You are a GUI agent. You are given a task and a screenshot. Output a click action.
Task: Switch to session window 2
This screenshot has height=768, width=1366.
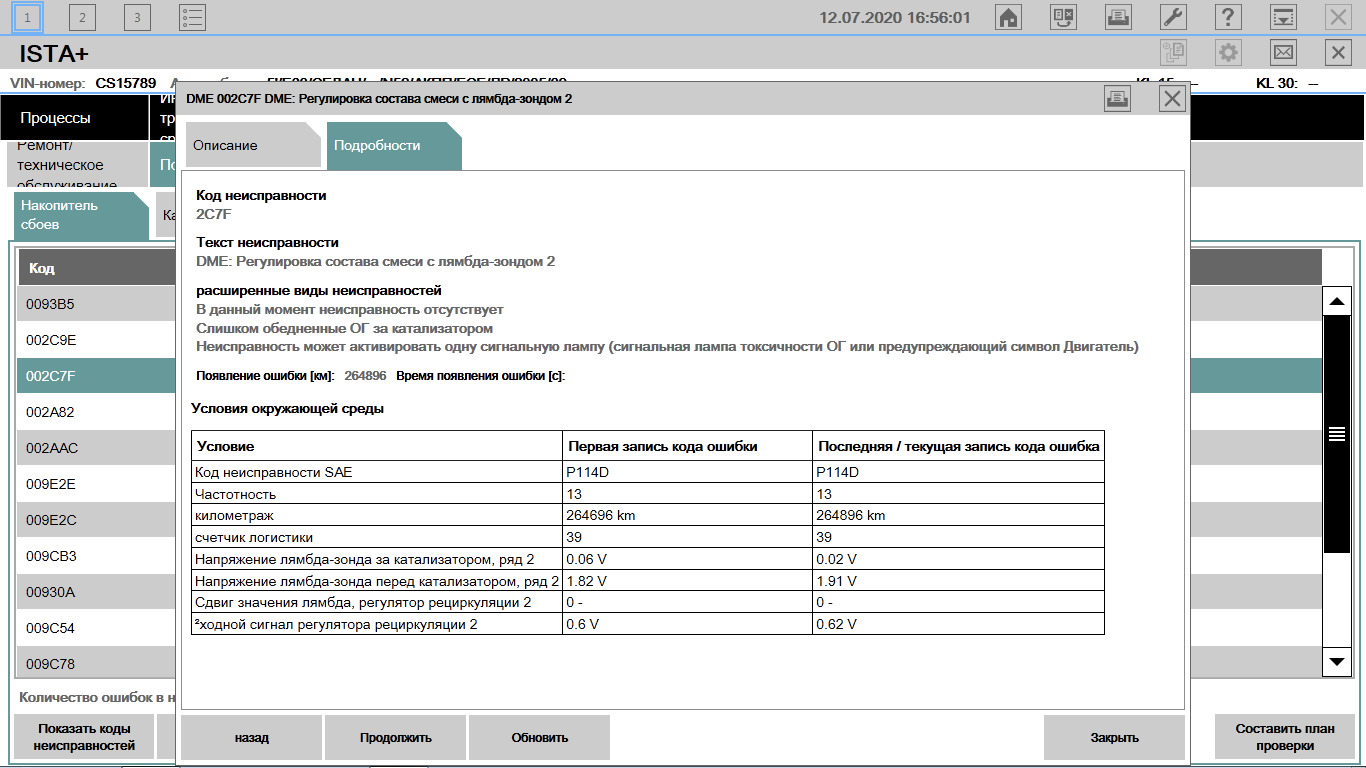(x=82, y=17)
